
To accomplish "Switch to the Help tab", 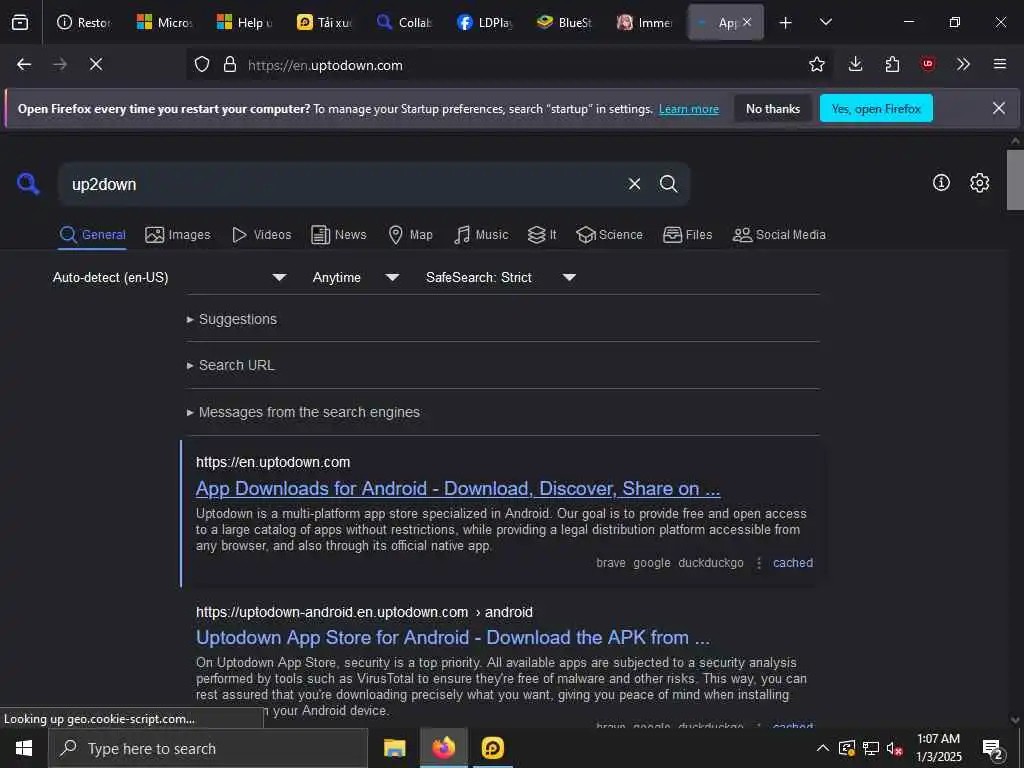I will 244,23.
